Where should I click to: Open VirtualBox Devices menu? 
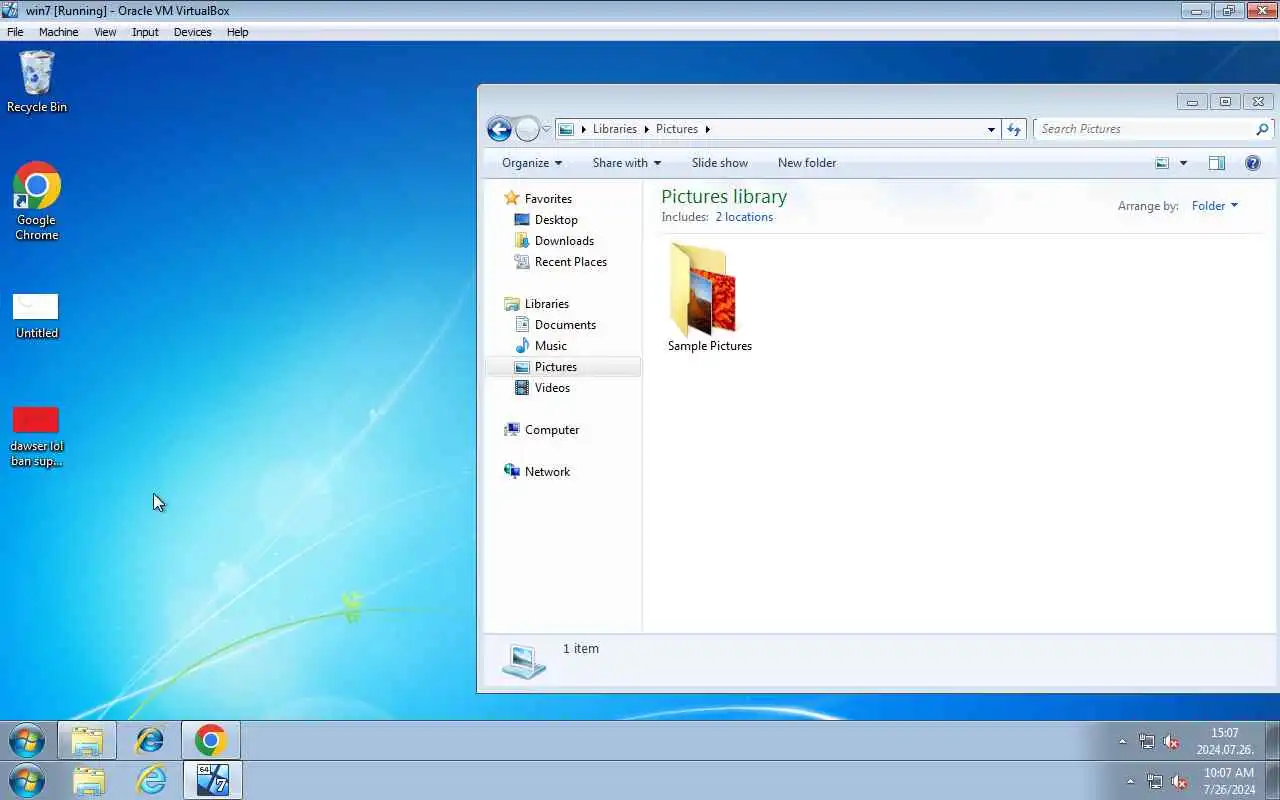[x=192, y=32]
